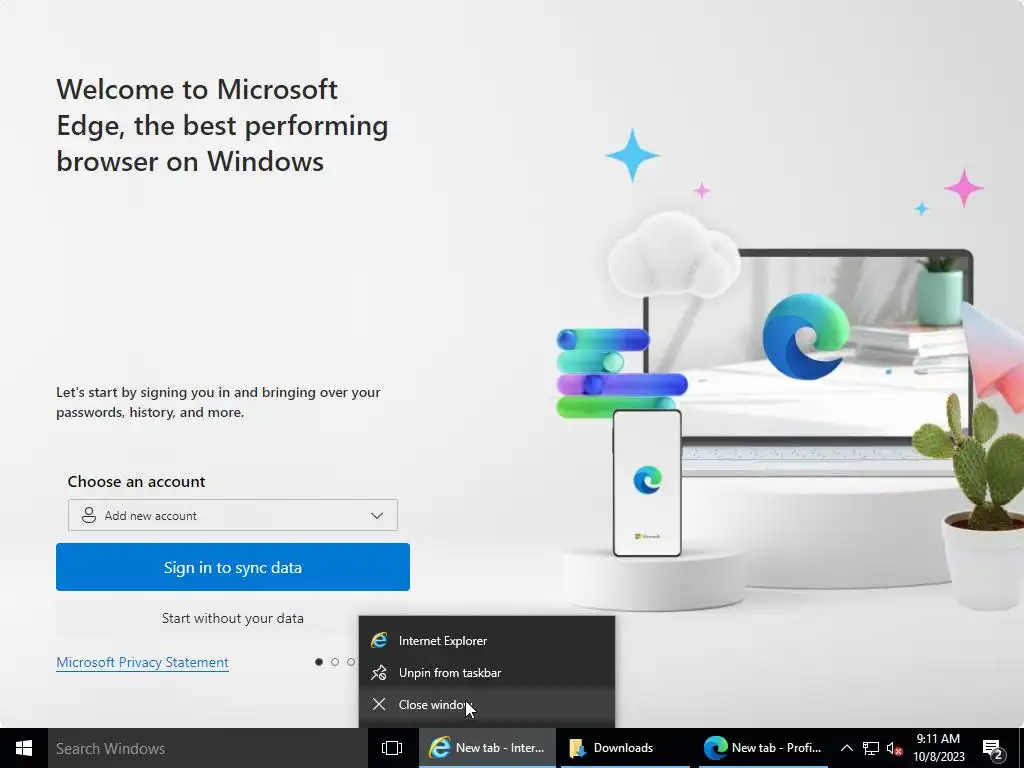Show hidden system tray icons
1024x768 pixels.
point(846,748)
